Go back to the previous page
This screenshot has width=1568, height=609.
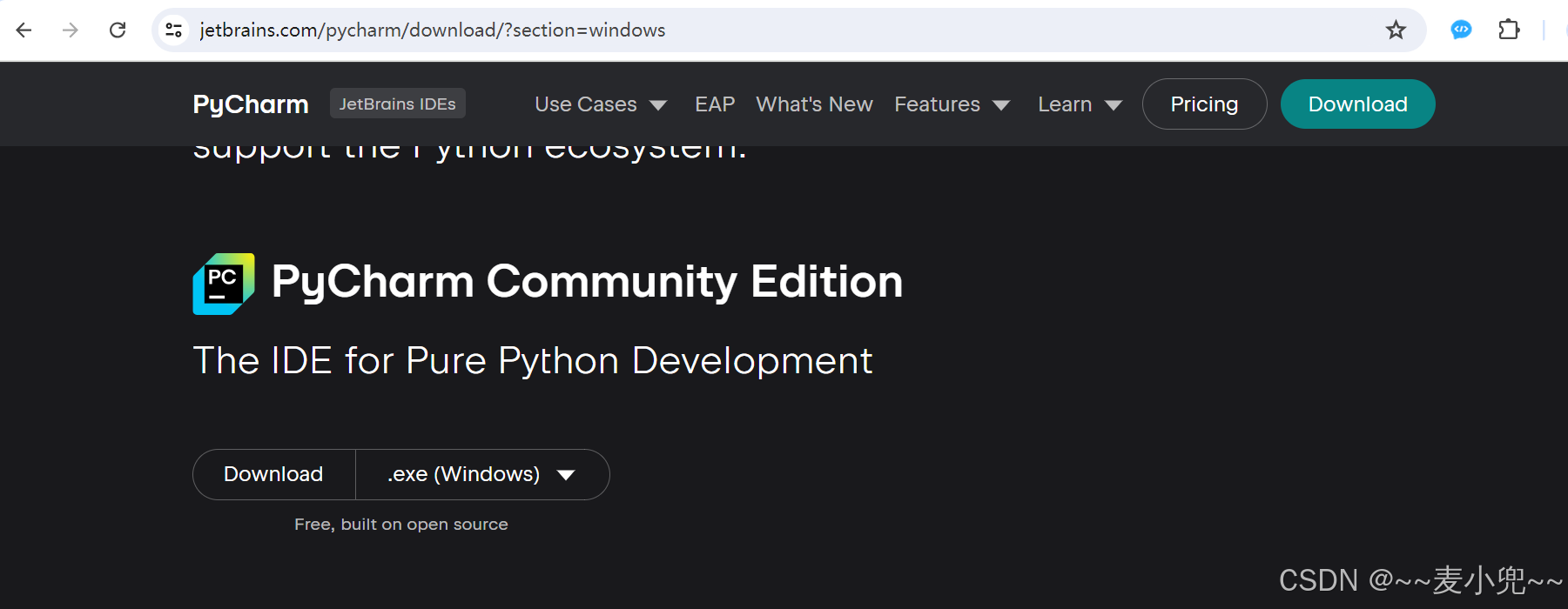click(x=24, y=30)
